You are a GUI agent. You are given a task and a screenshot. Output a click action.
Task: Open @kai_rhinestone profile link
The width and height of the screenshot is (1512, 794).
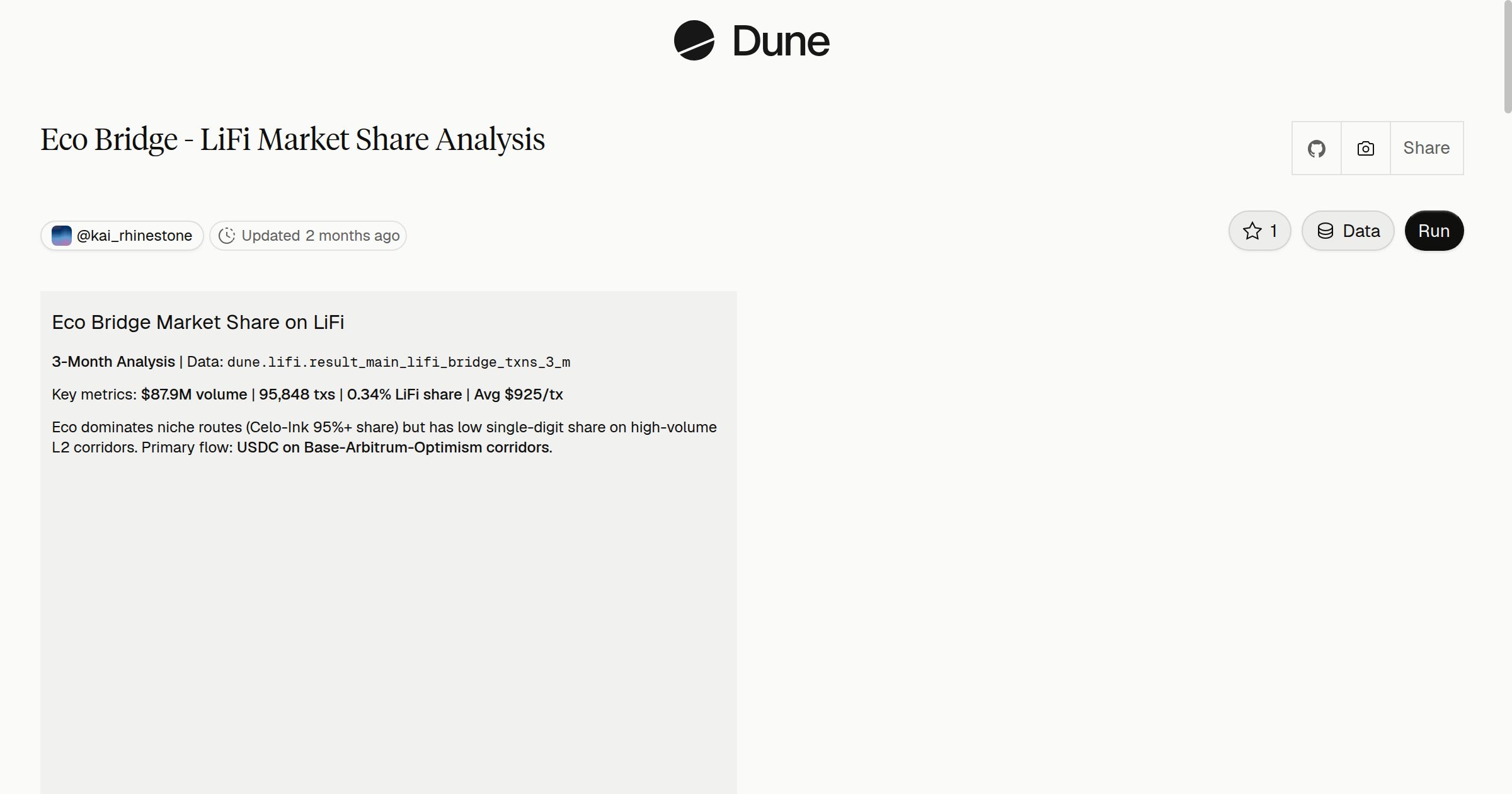[x=122, y=236]
